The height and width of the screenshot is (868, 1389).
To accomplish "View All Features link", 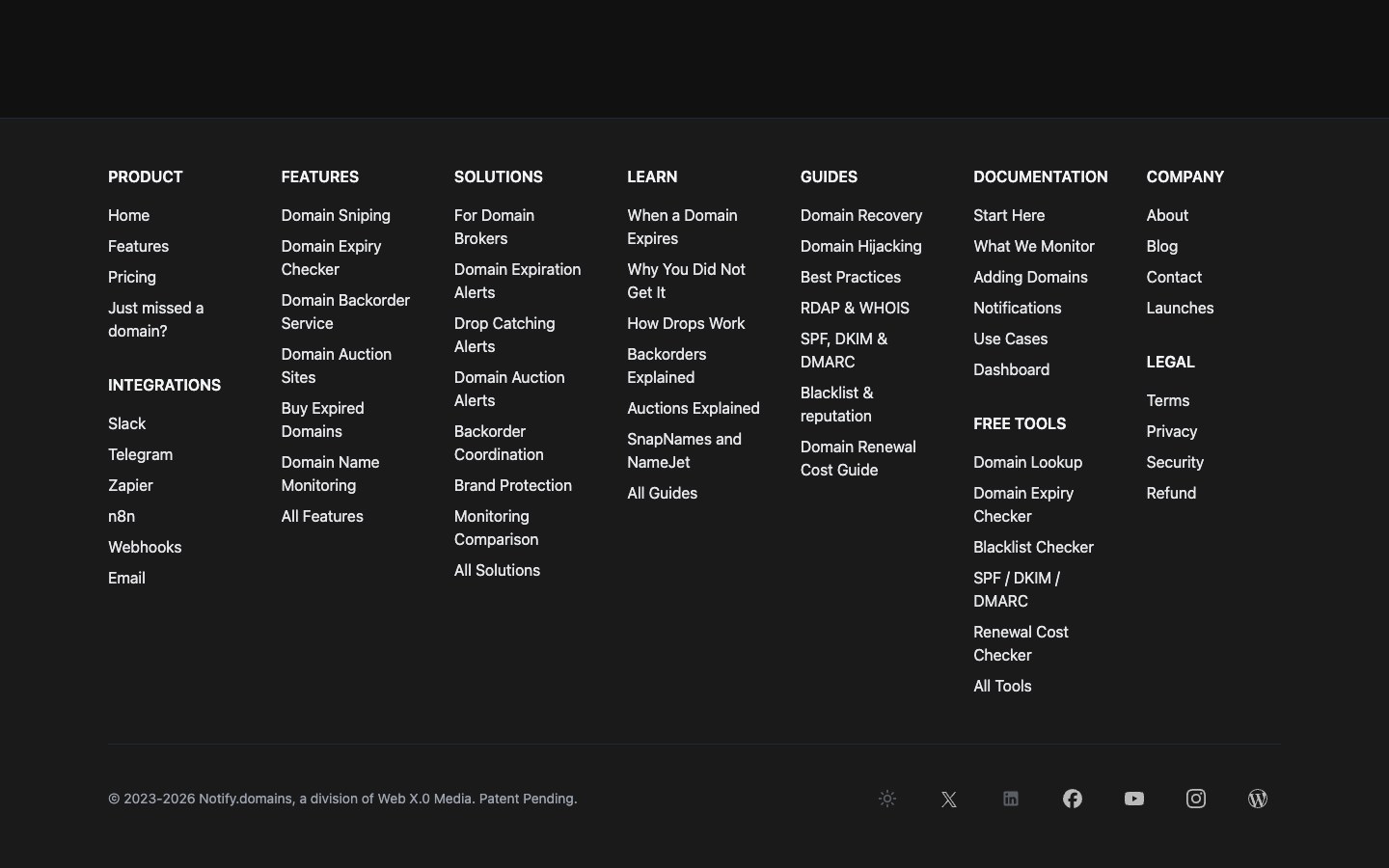I will pyautogui.click(x=322, y=516).
